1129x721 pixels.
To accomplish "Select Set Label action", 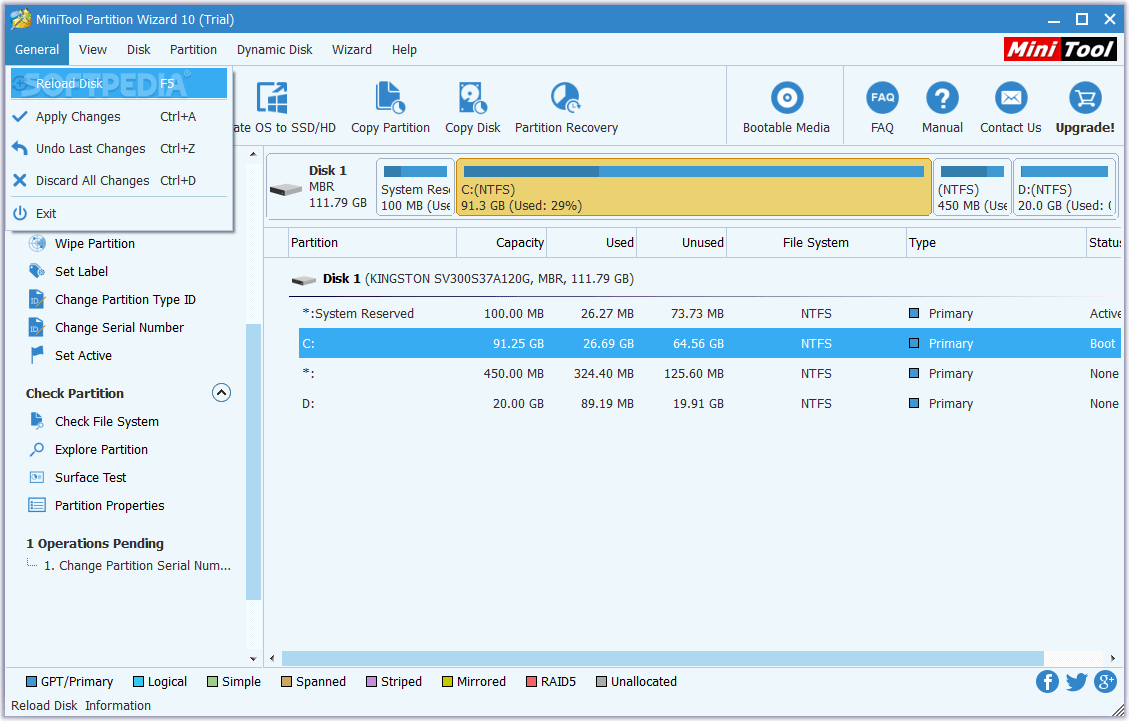I will pyautogui.click(x=81, y=272).
